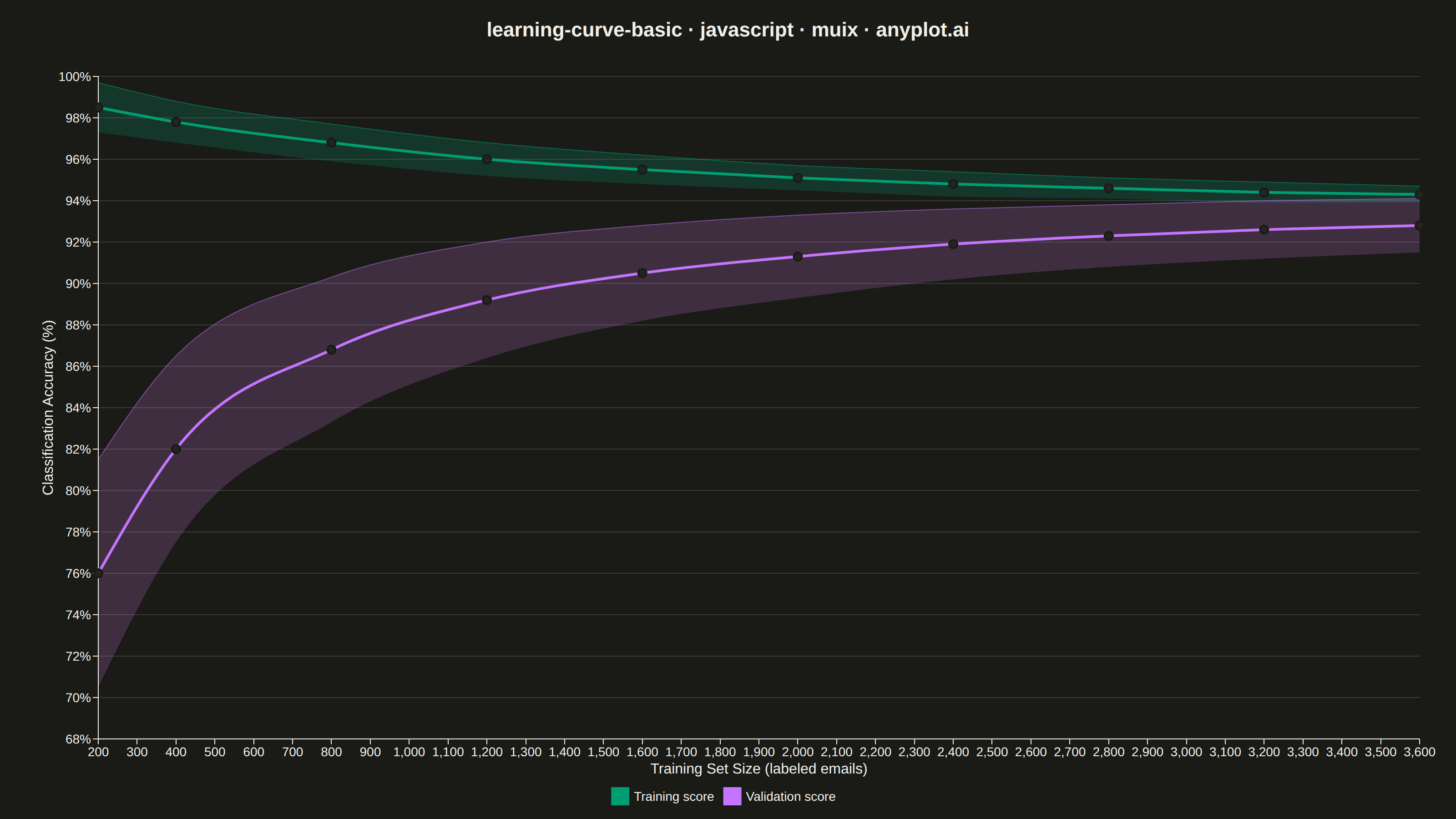
Task: Click the Validation score legend swatch
Action: tap(732, 796)
